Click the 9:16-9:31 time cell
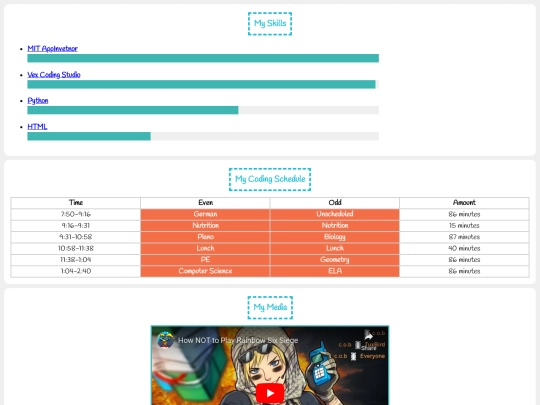Screen dimensions: 540x405 tap(76, 226)
